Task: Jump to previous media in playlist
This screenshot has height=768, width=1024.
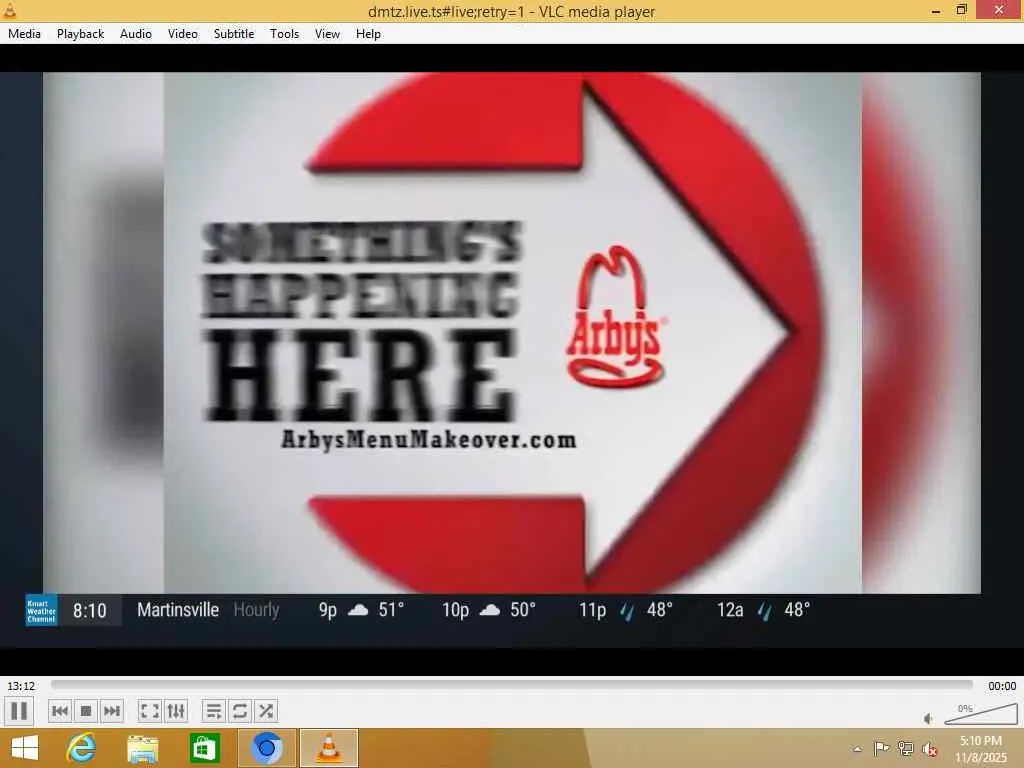Action: click(x=59, y=711)
